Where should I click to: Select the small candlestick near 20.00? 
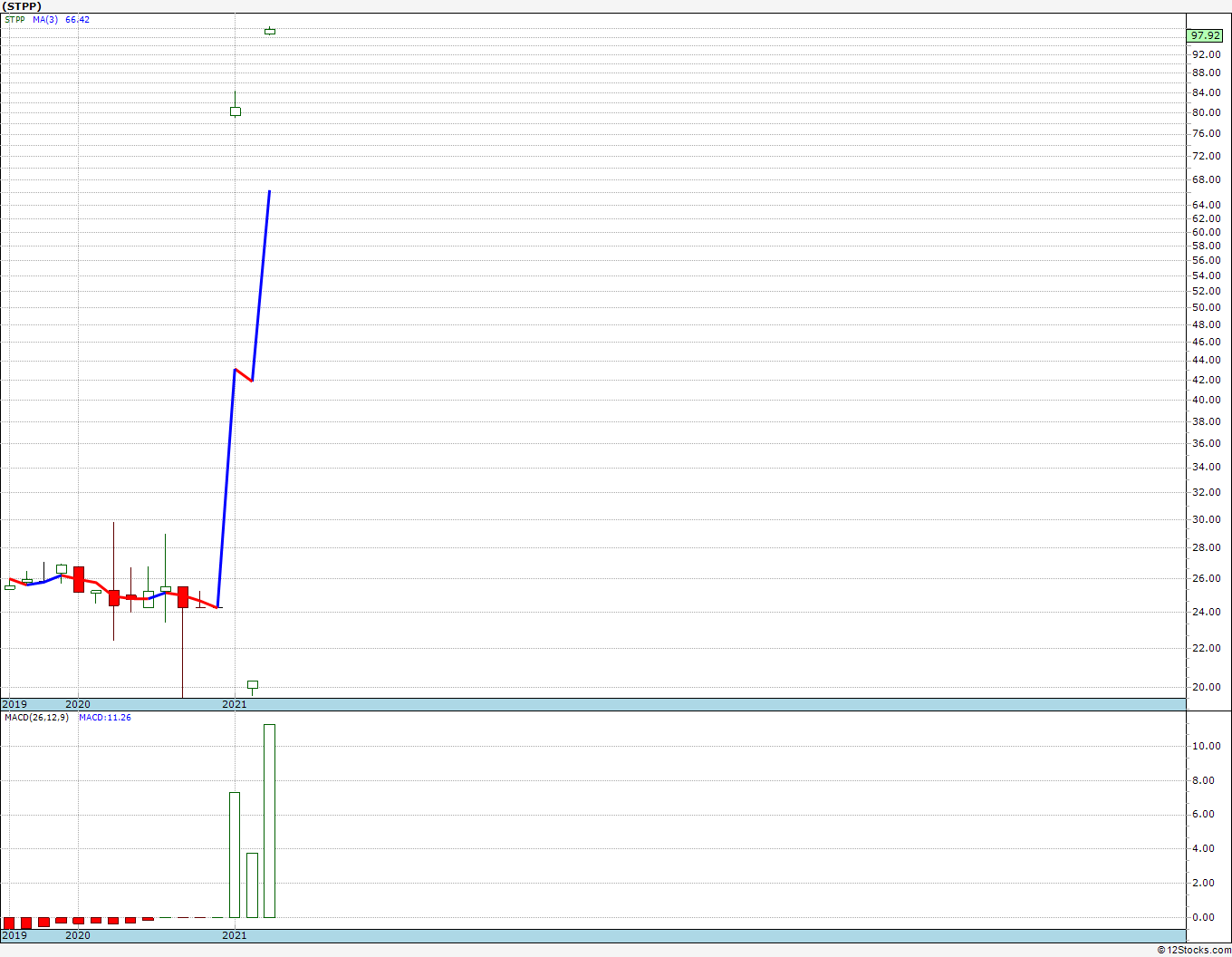(x=253, y=685)
